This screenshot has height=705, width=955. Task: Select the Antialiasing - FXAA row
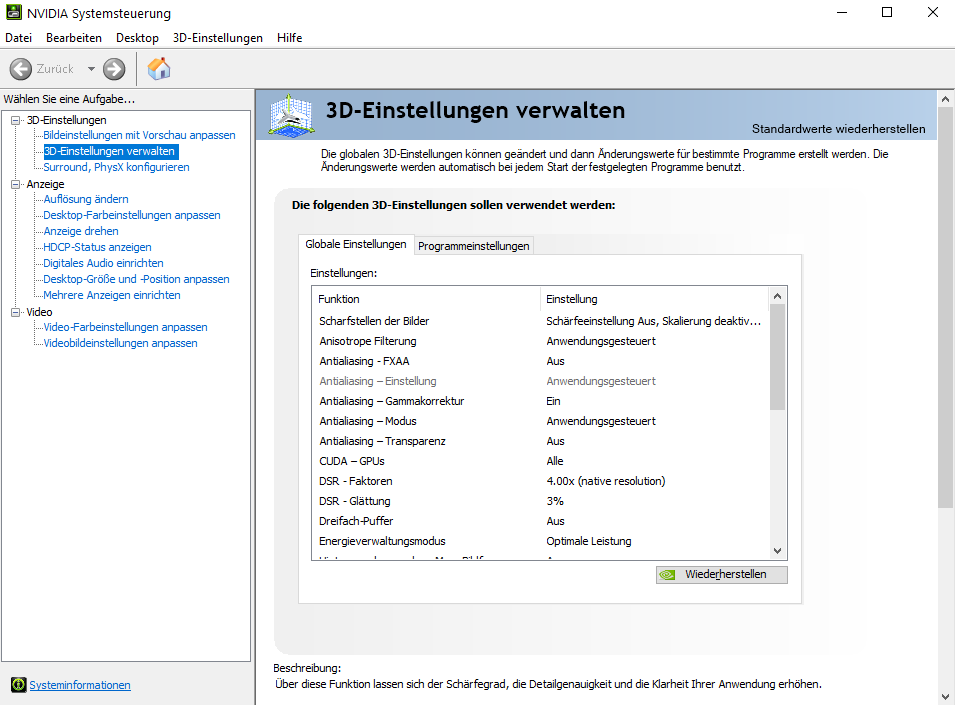tap(540, 361)
